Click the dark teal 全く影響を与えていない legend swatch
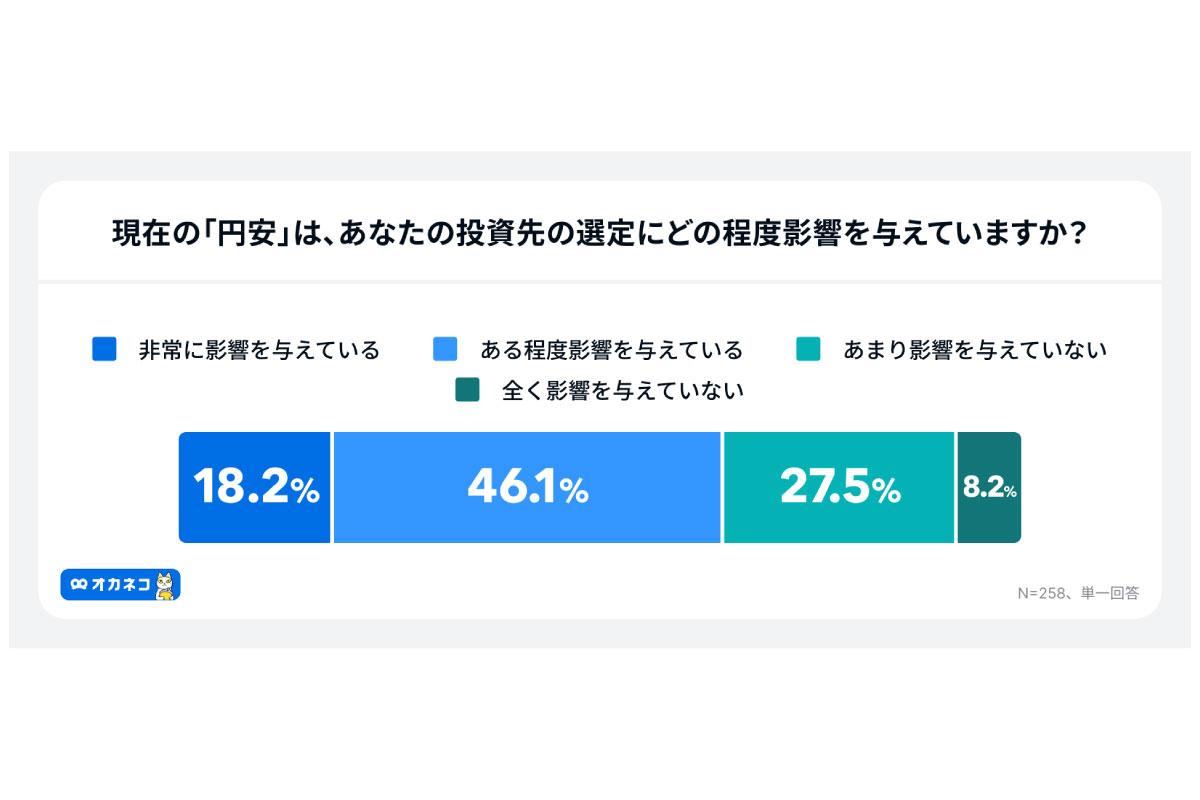 click(x=467, y=390)
